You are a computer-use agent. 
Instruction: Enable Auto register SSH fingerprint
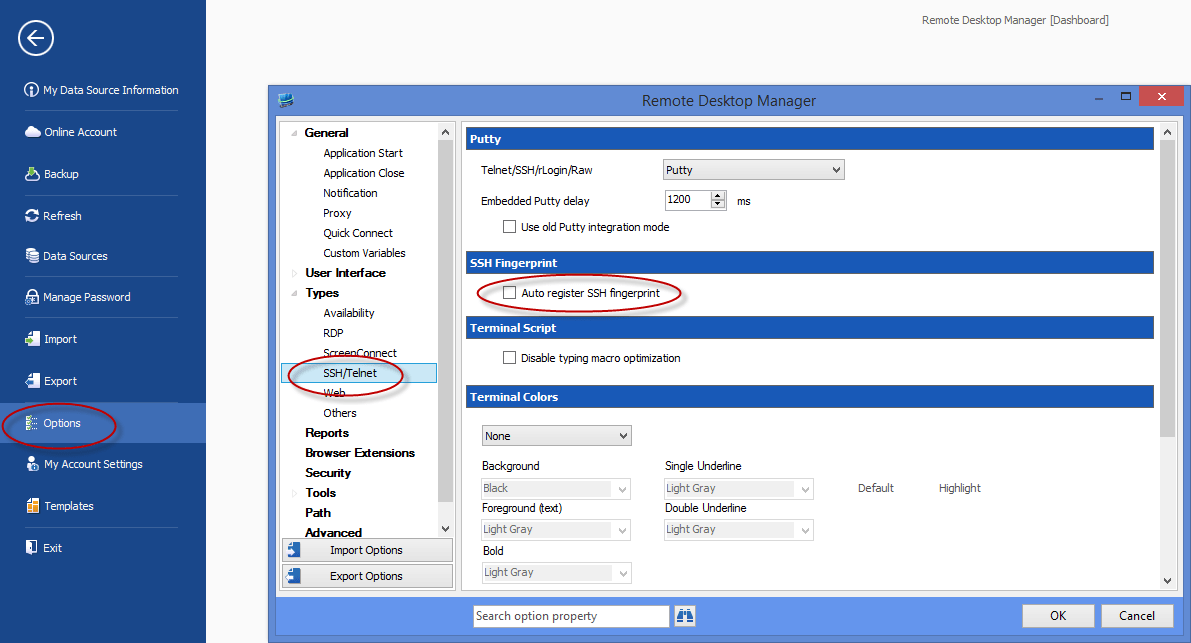click(x=509, y=292)
